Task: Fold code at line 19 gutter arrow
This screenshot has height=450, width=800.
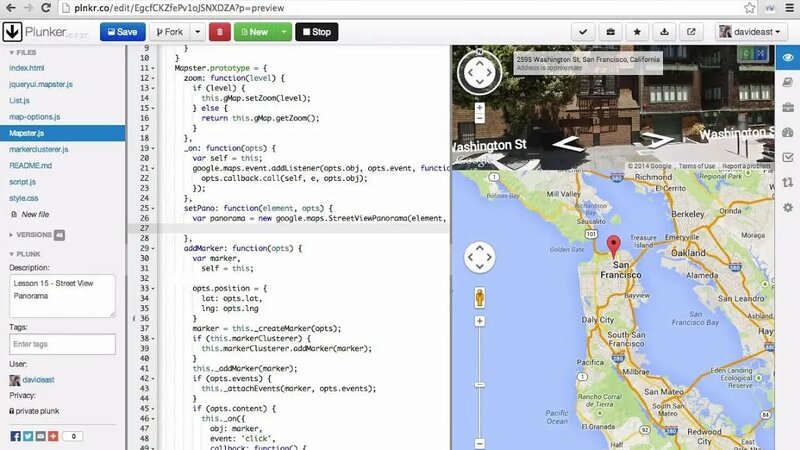Action: 153,148
